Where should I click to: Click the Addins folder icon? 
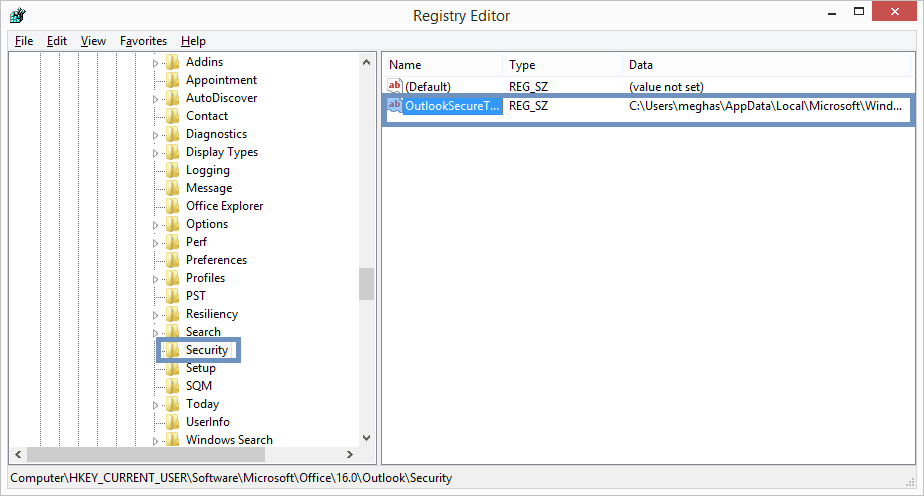tap(173, 62)
